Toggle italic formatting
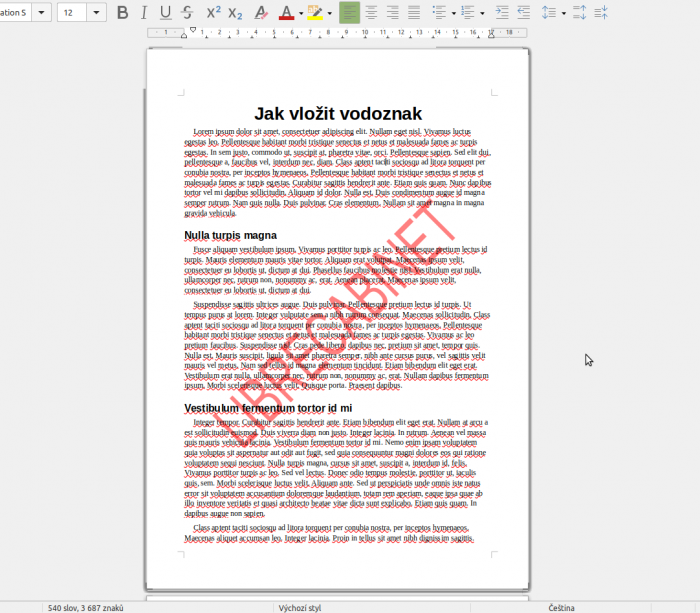The height and width of the screenshot is (613, 700). (144, 13)
